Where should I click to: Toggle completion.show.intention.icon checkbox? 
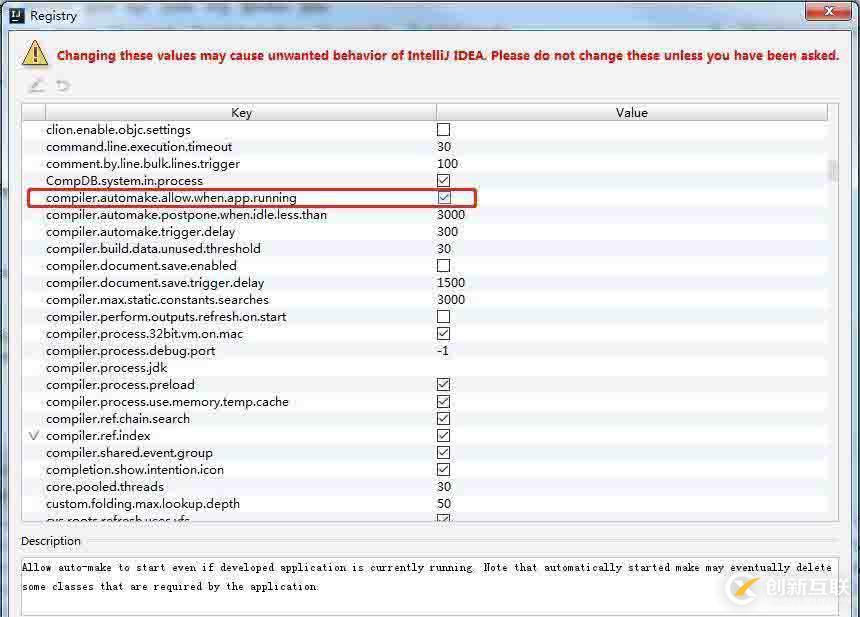pos(443,469)
